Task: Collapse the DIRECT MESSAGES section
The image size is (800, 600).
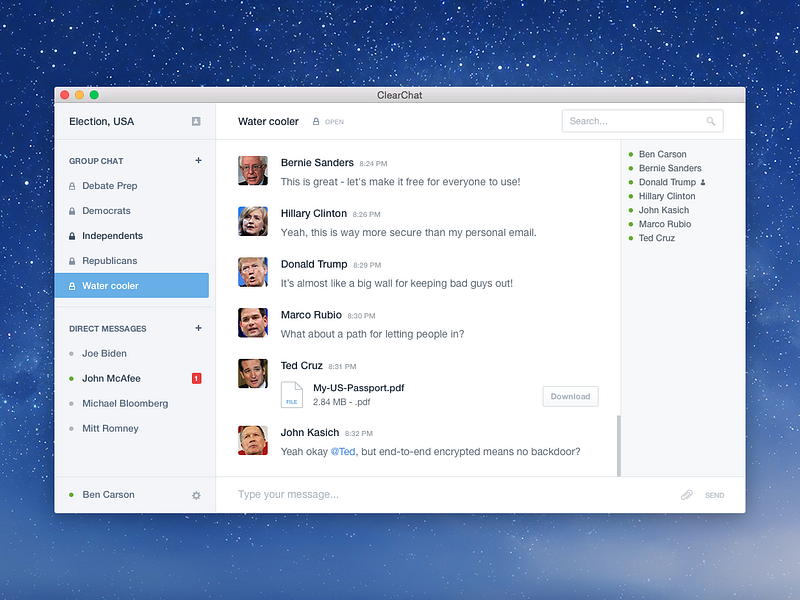Action: [108, 328]
